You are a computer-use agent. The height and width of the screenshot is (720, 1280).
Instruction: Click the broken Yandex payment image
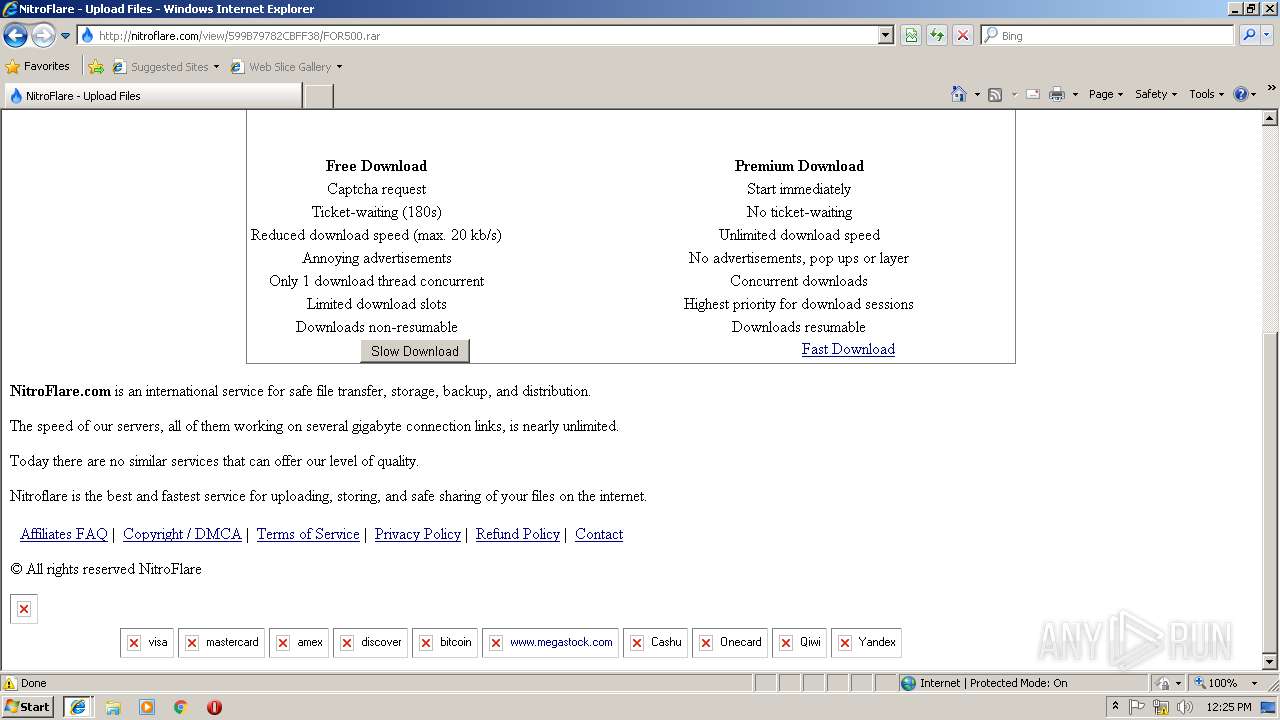tap(866, 642)
